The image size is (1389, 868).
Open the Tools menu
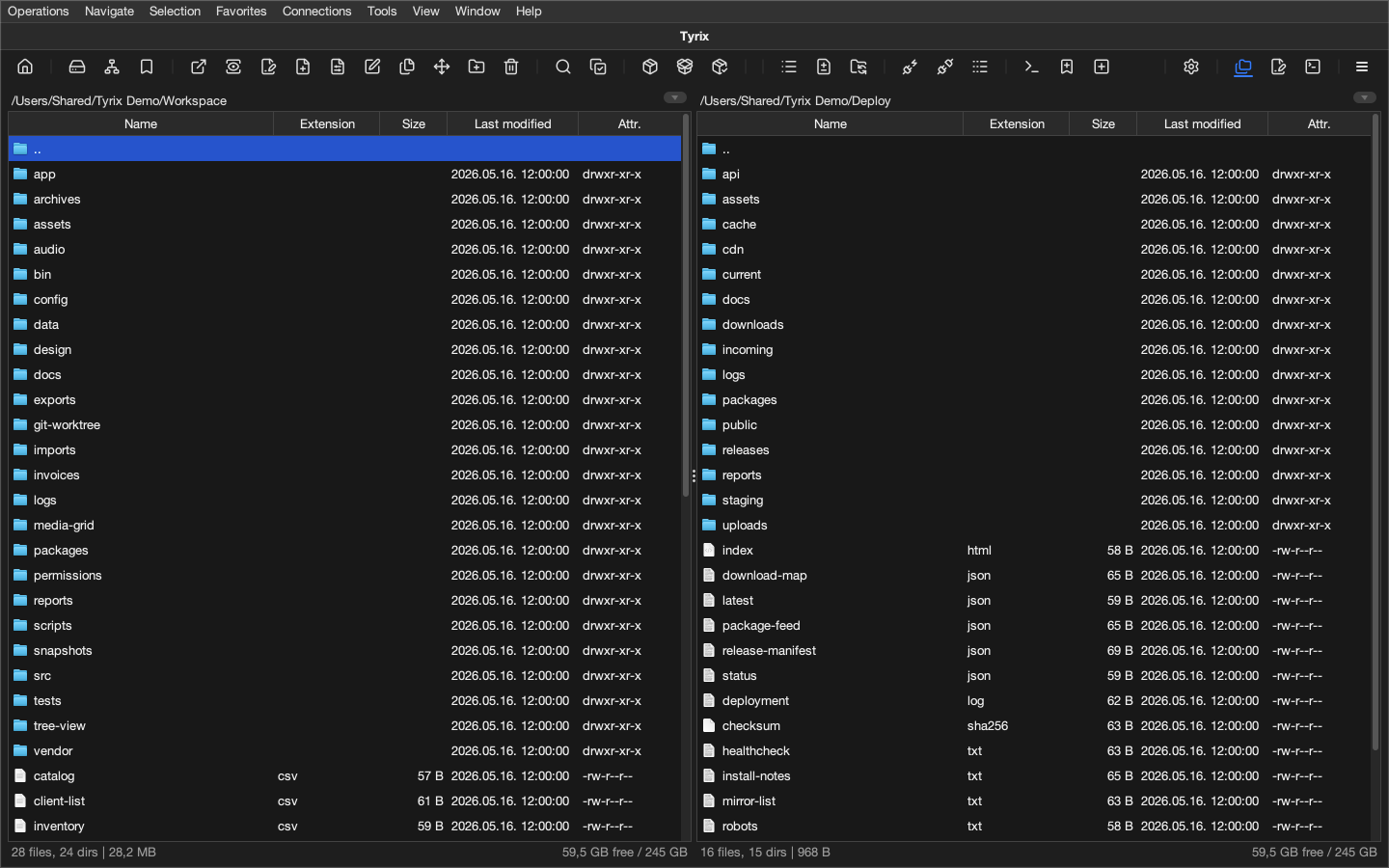(x=382, y=12)
